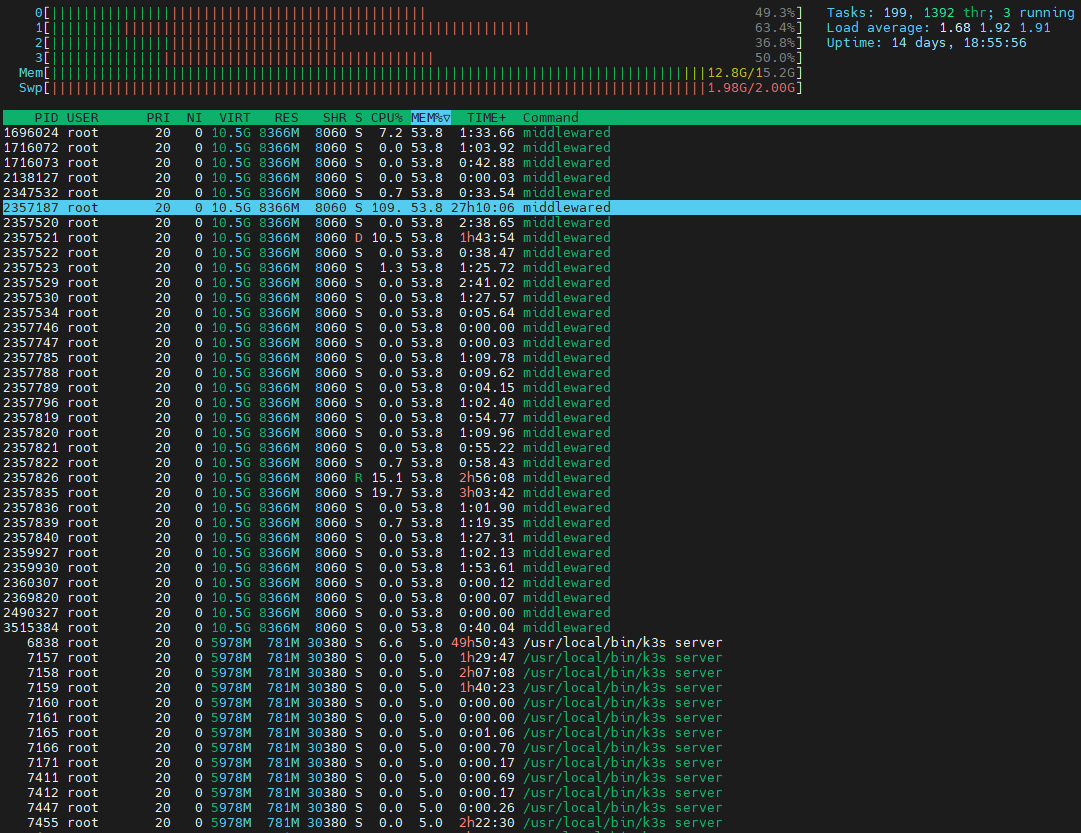Viewport: 1081px width, 833px height.
Task: Select process row with PID 2138127
Action: coord(540,178)
